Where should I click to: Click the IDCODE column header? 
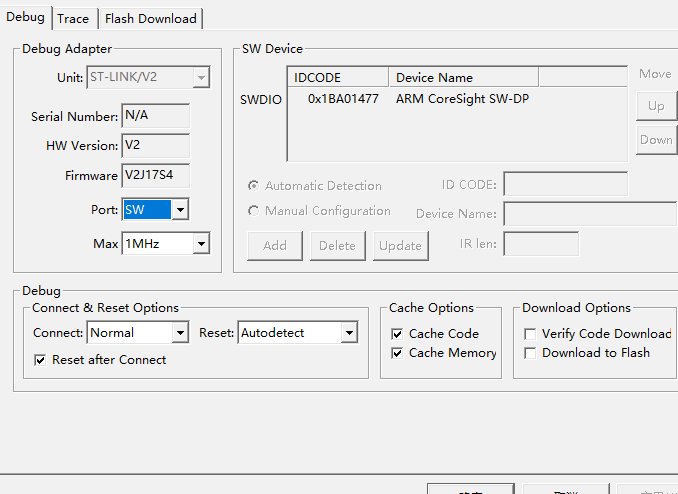coord(338,77)
